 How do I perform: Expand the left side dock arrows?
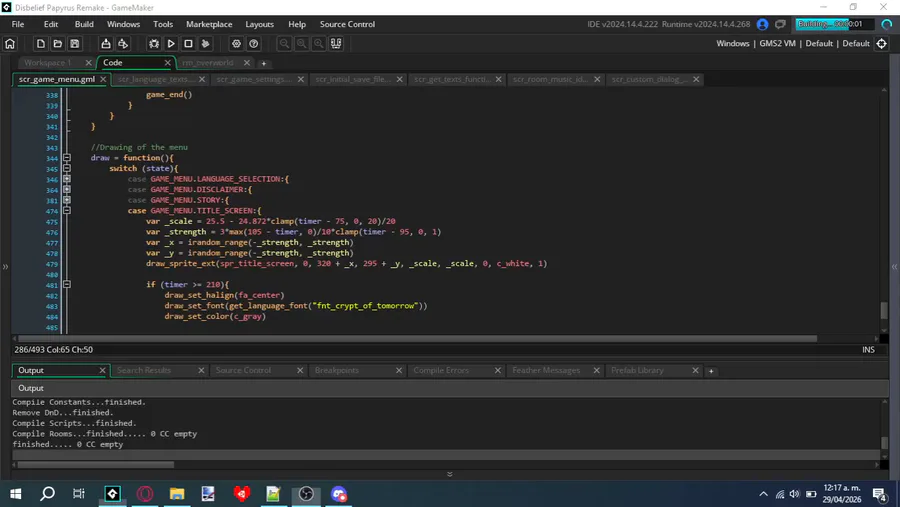(x=5, y=266)
